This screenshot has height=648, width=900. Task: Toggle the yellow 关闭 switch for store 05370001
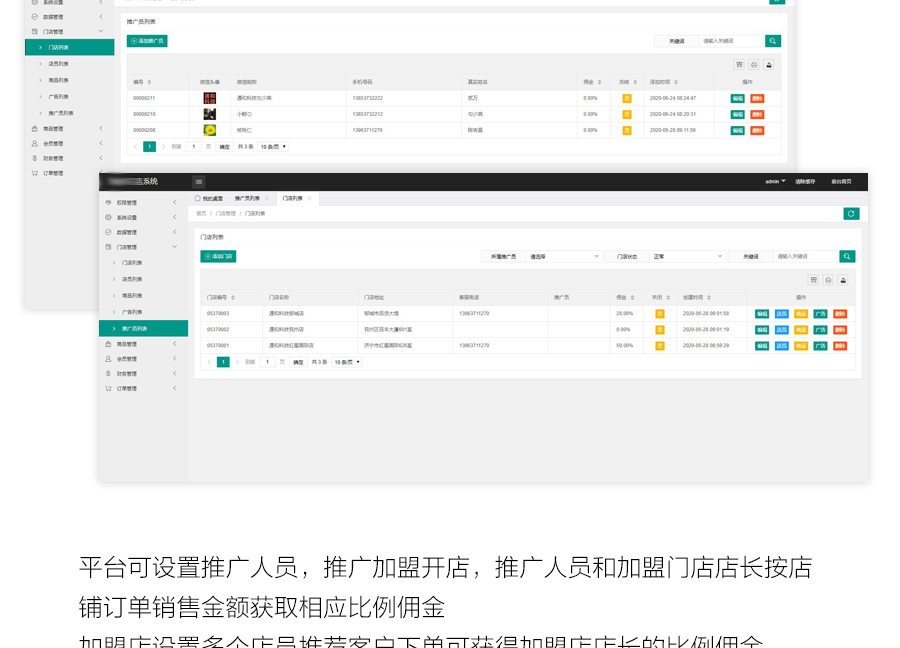[659, 346]
